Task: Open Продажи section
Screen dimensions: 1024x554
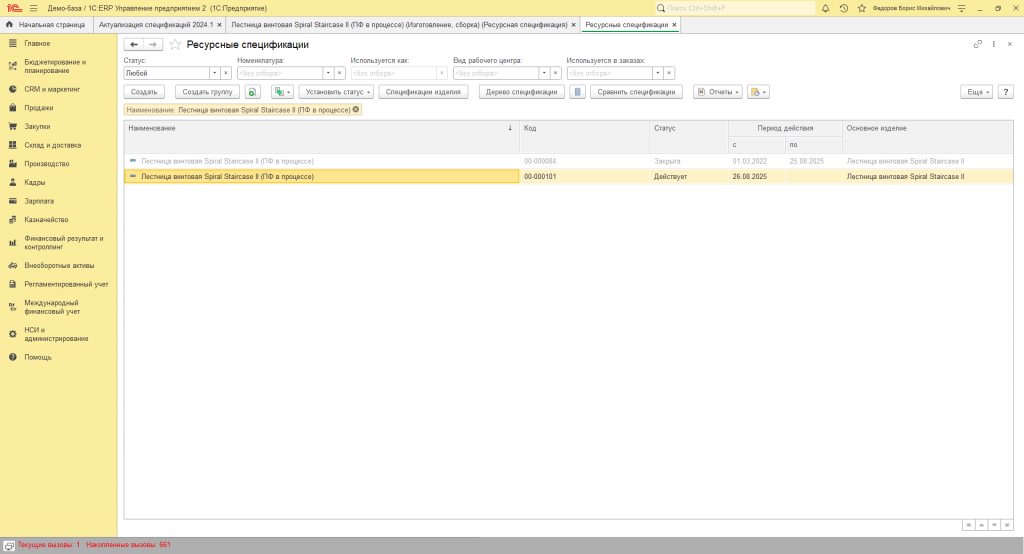Action: tap(39, 108)
